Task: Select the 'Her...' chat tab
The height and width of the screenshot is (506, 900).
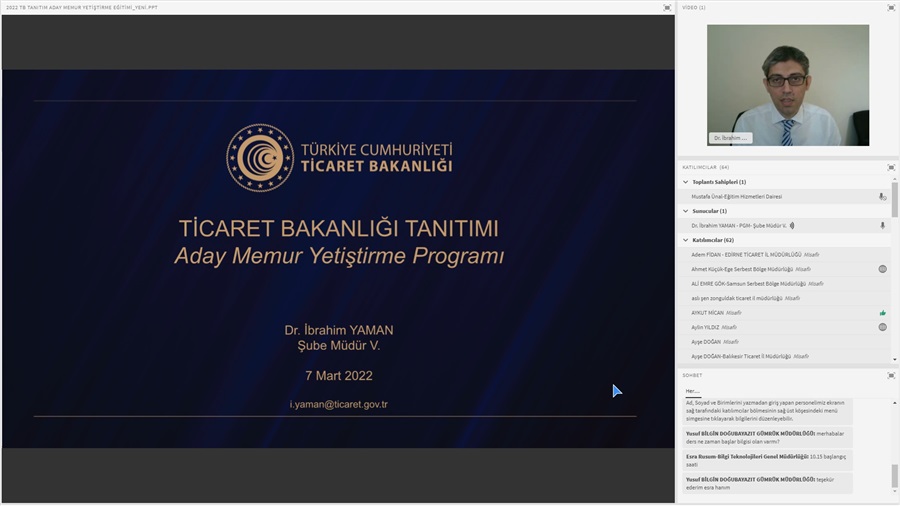Action: pyautogui.click(x=692, y=391)
